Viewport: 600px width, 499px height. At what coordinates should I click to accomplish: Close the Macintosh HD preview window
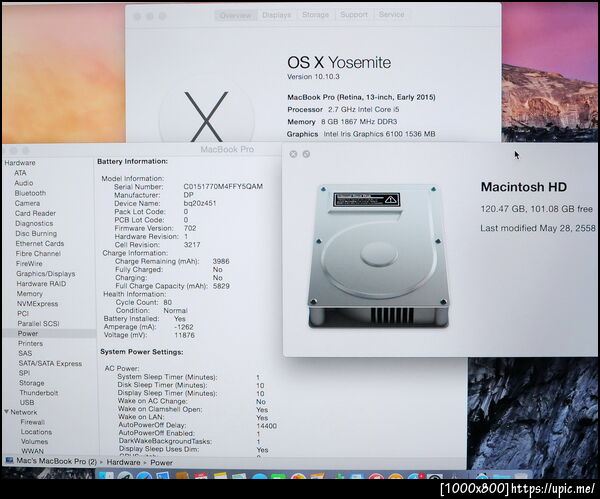pos(293,154)
